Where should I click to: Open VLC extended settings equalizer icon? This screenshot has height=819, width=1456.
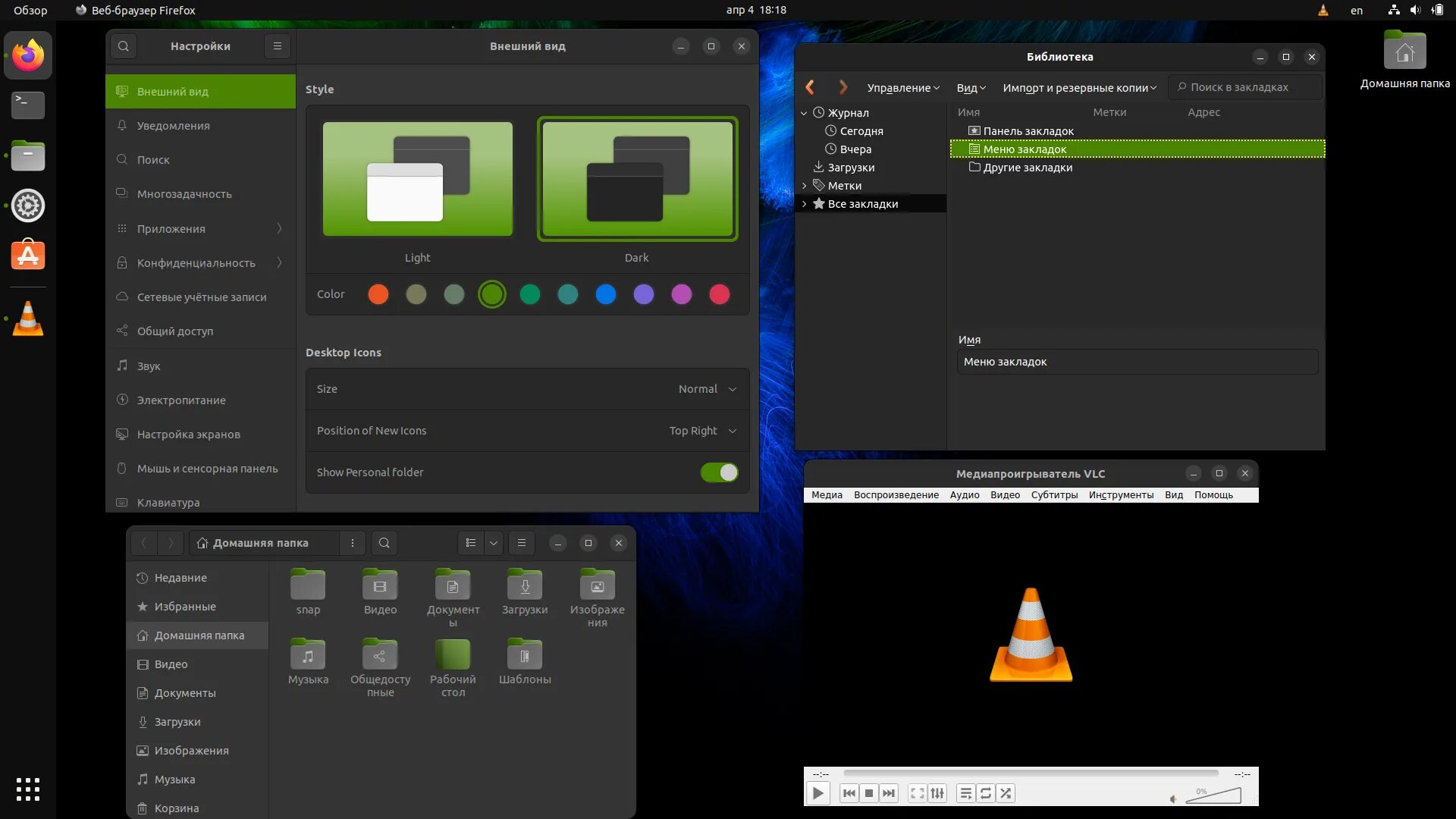938,793
